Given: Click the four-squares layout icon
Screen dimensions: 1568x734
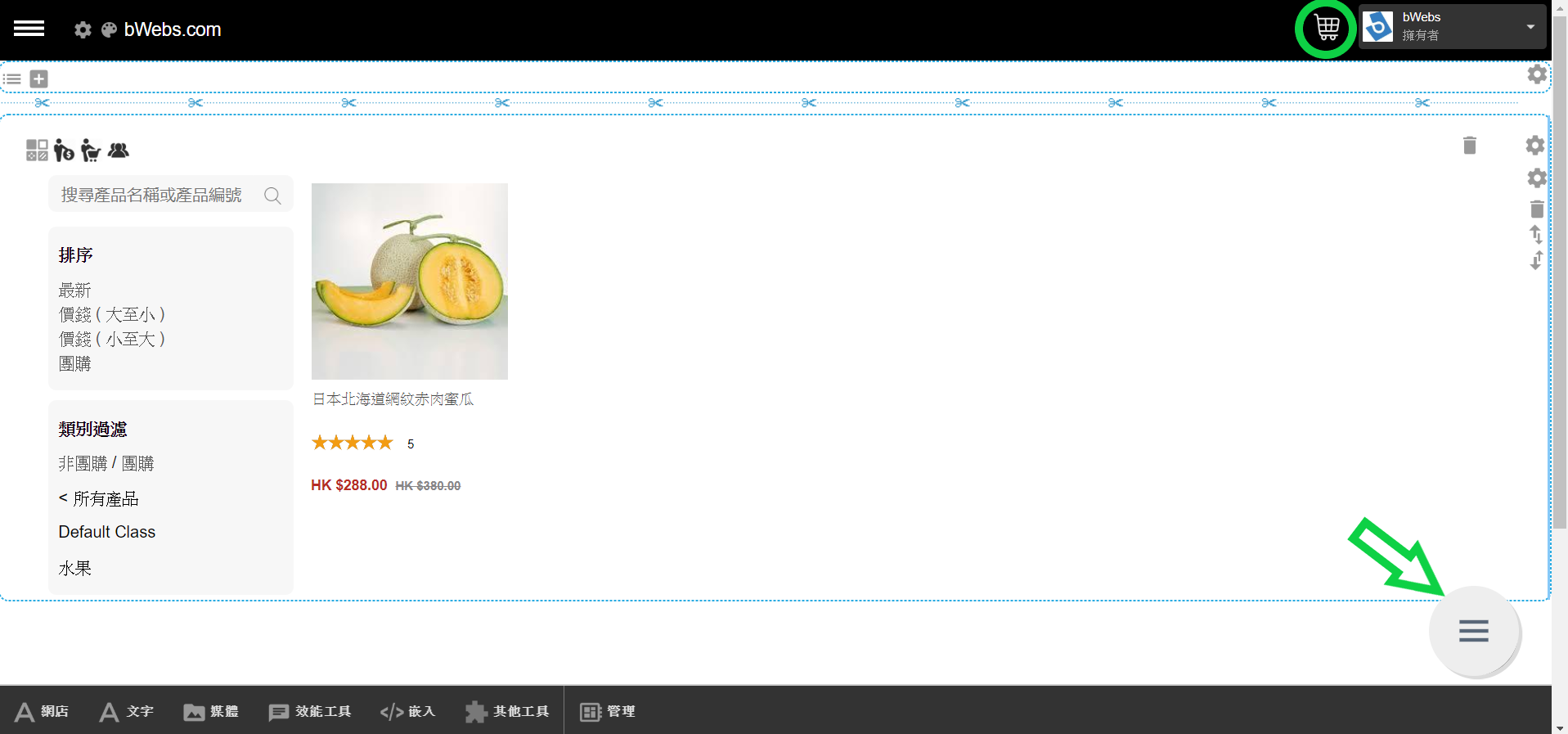Looking at the screenshot, I should point(37,150).
